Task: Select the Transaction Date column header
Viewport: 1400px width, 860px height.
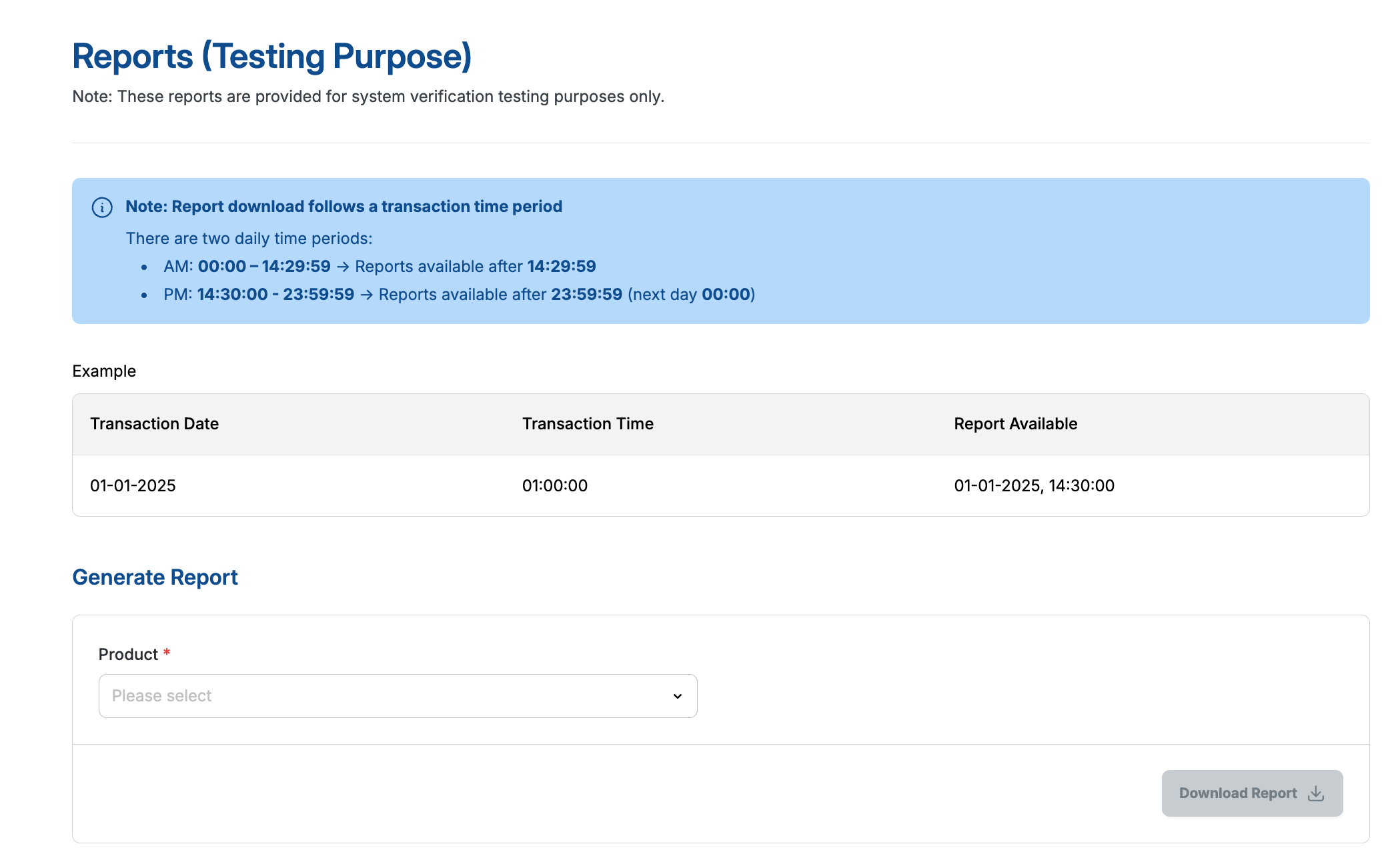Action: [154, 424]
